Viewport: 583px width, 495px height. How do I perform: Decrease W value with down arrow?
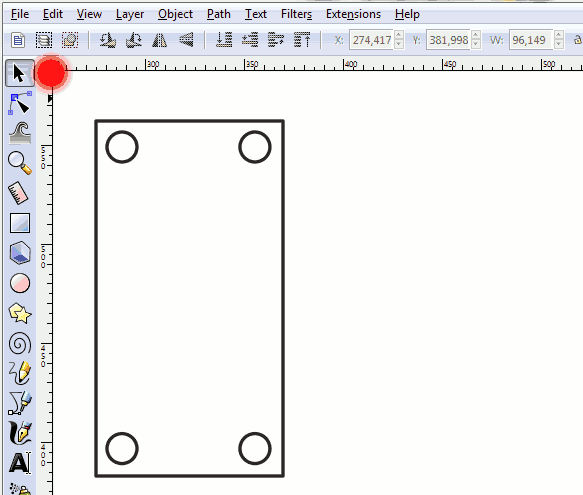(558, 44)
